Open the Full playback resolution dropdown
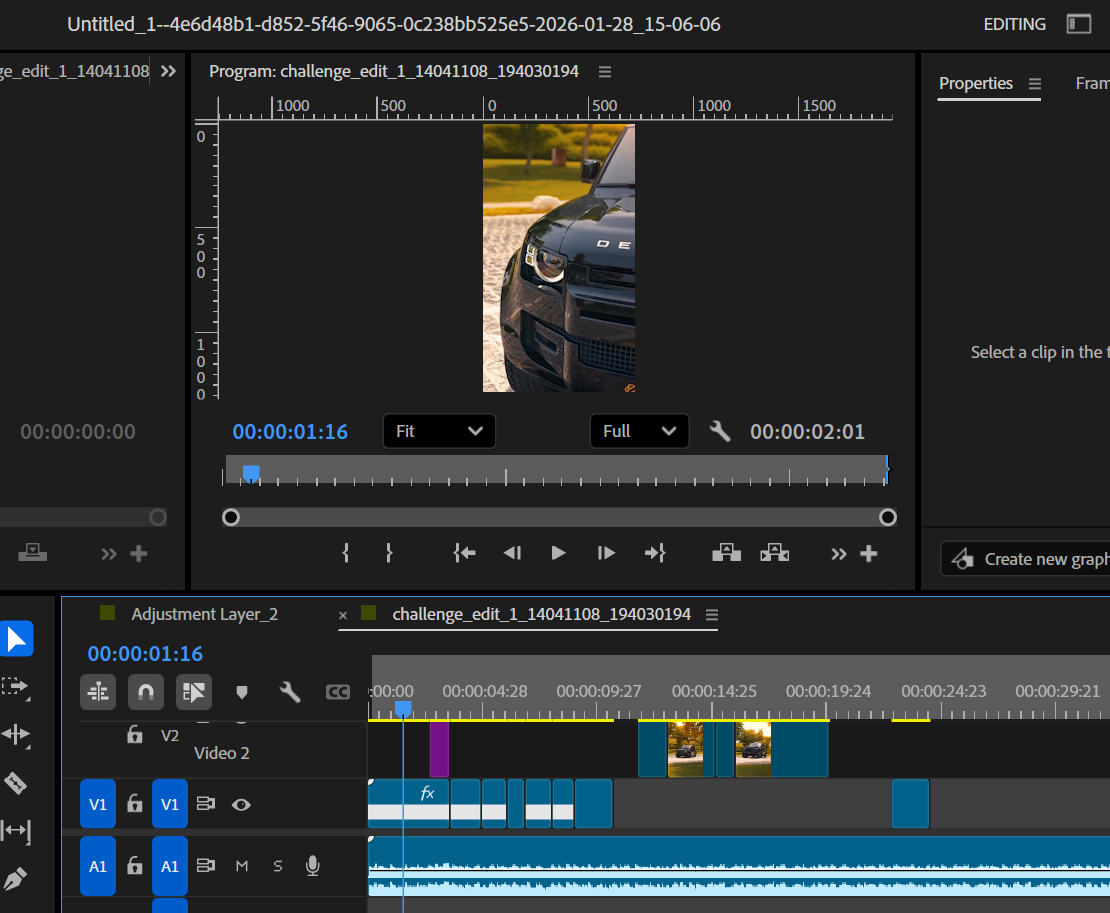The height and width of the screenshot is (913, 1110). (639, 431)
